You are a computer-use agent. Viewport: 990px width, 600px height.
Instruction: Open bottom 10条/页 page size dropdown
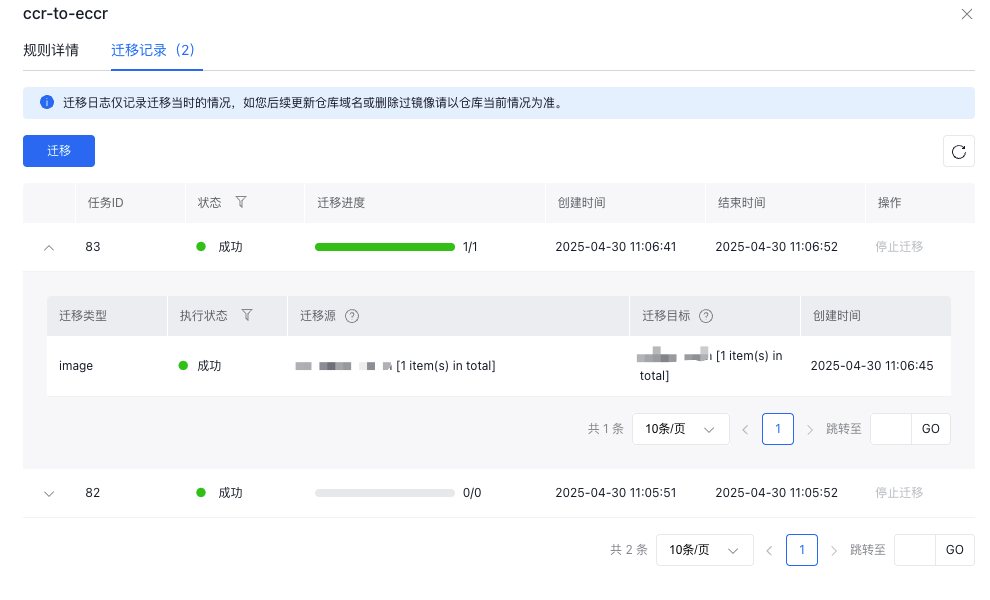(x=705, y=550)
